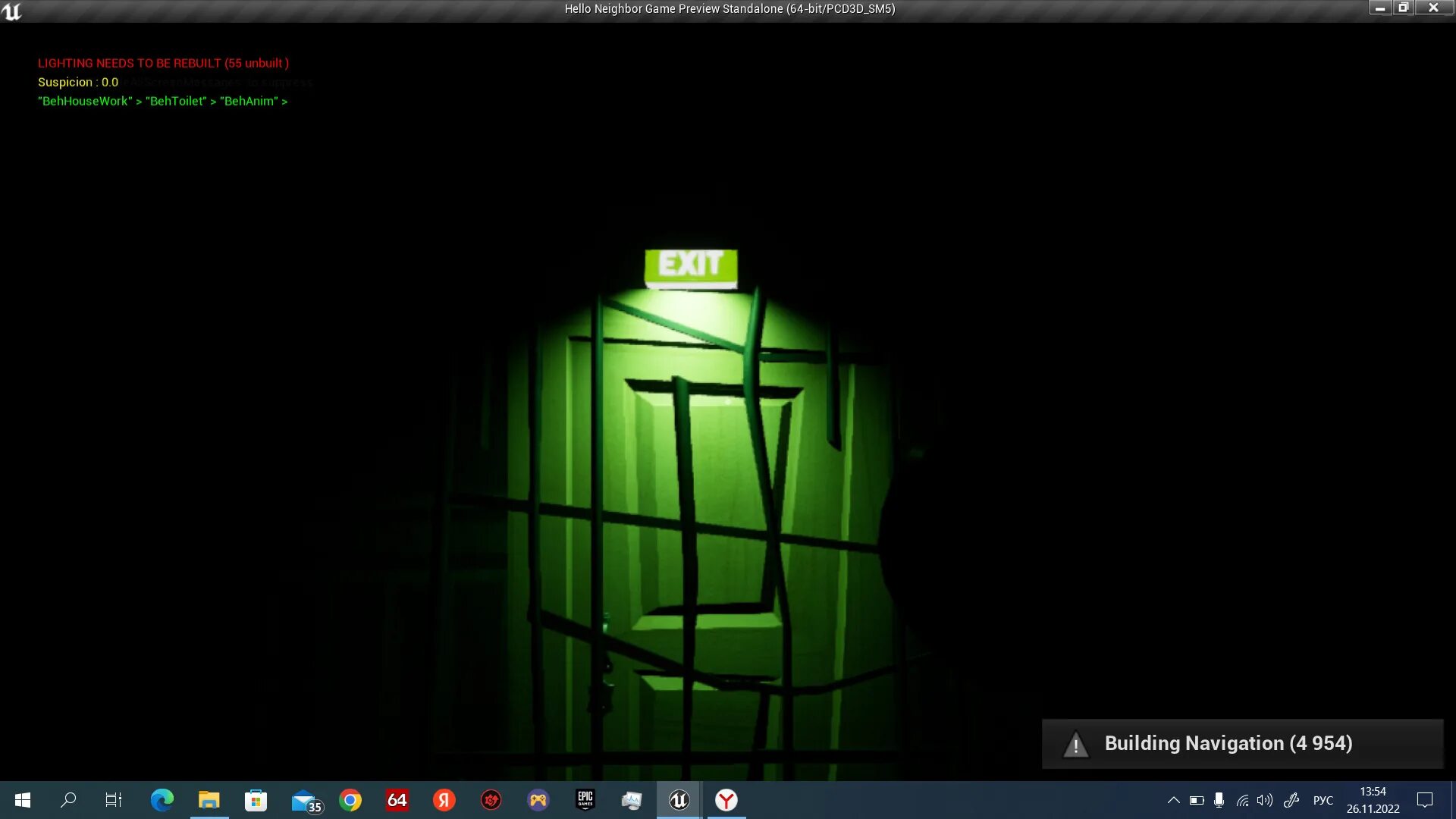Launch Microsoft Edge from the taskbar

[x=162, y=800]
